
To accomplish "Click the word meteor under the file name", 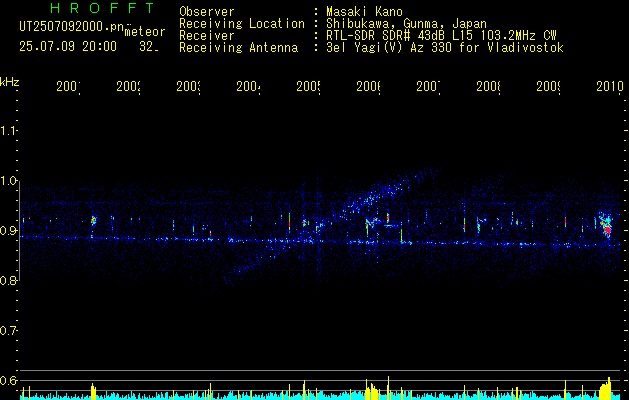I will [x=145, y=32].
